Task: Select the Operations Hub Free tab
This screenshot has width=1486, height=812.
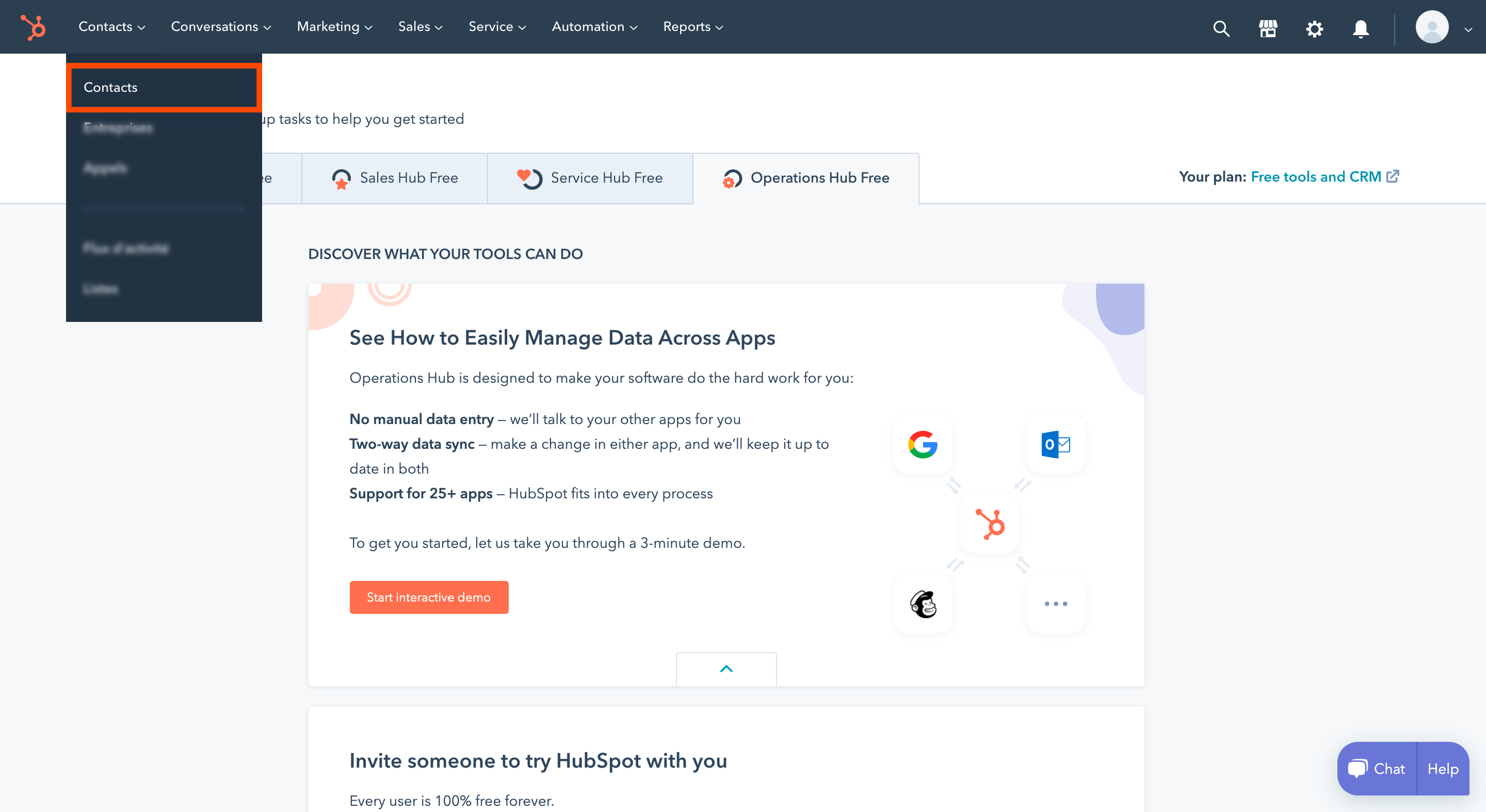Action: click(x=806, y=177)
